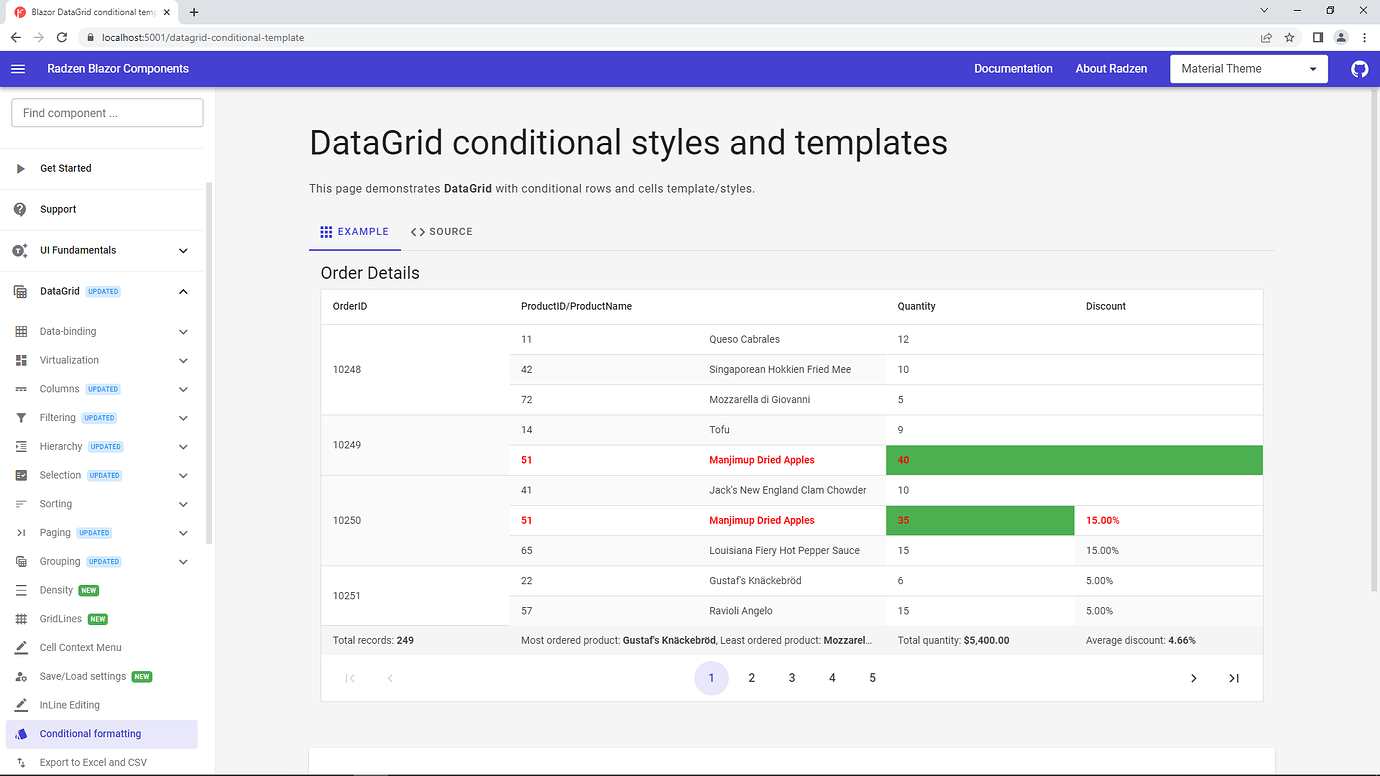Click the Conditional formatting paint icon
The width and height of the screenshot is (1380, 776).
point(21,734)
